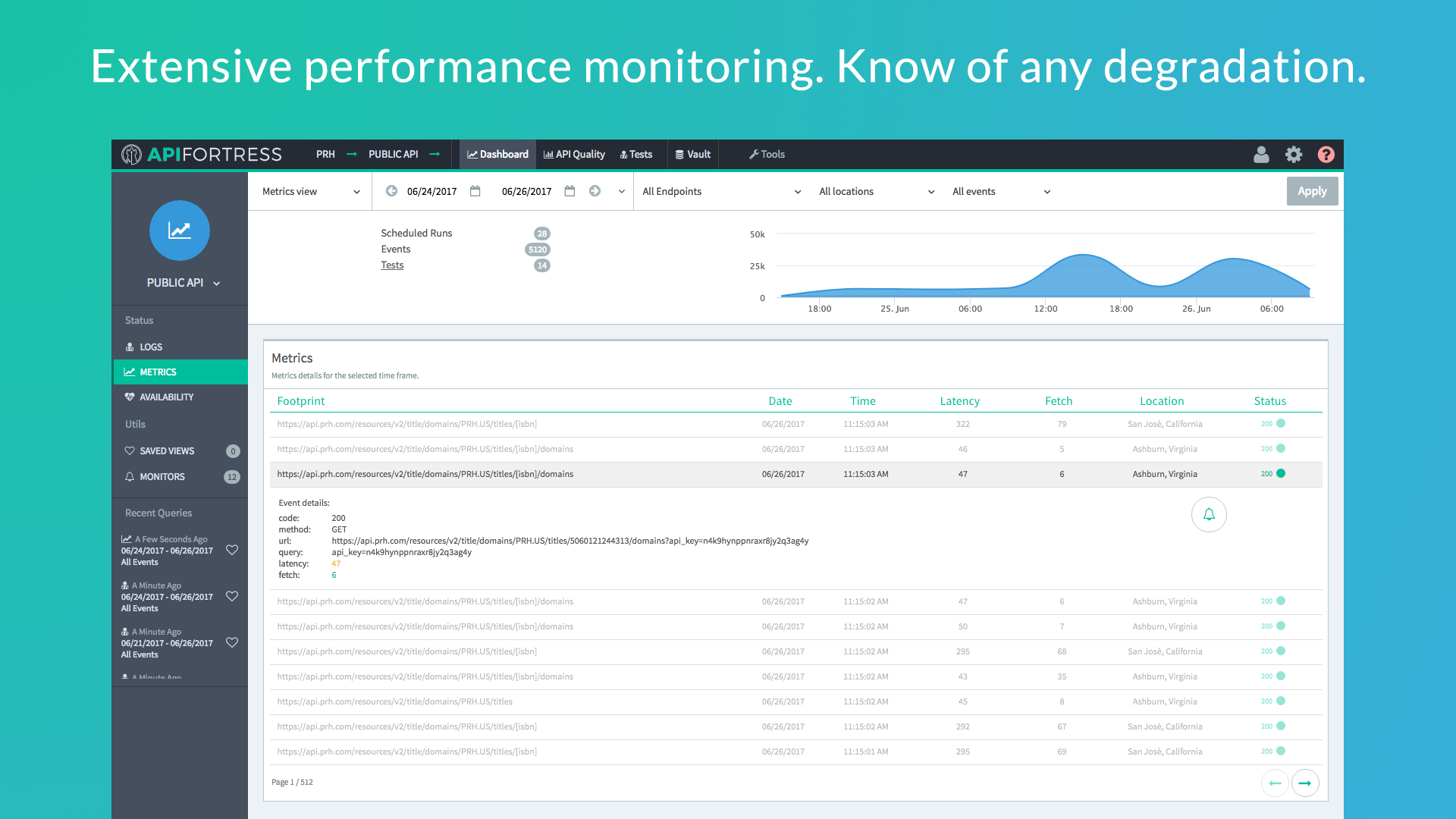Viewport: 1456px width, 819px height.
Task: Sort by the Date column header
Action: (x=780, y=400)
